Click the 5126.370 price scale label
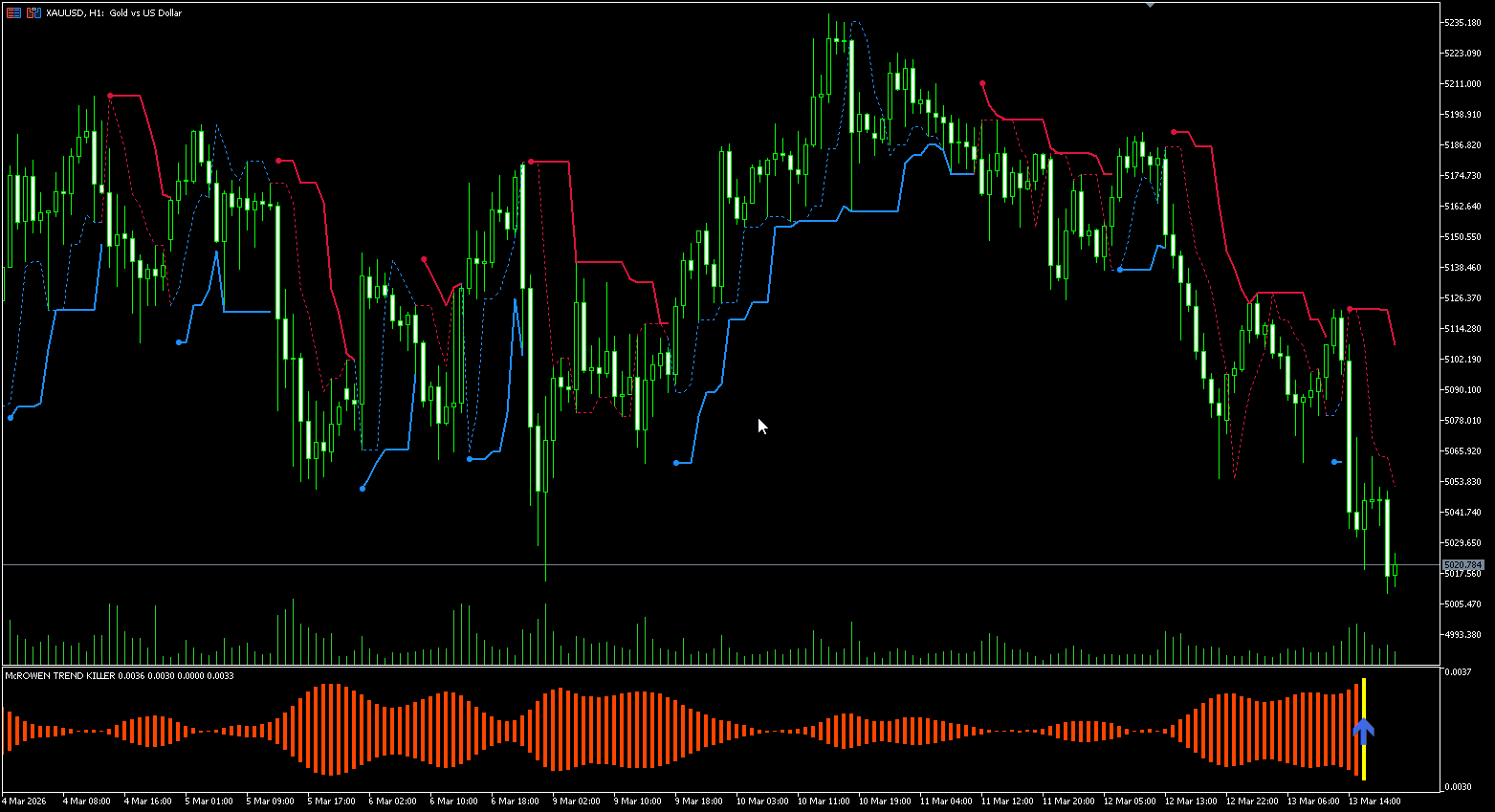The height and width of the screenshot is (812, 1495). [1462, 297]
